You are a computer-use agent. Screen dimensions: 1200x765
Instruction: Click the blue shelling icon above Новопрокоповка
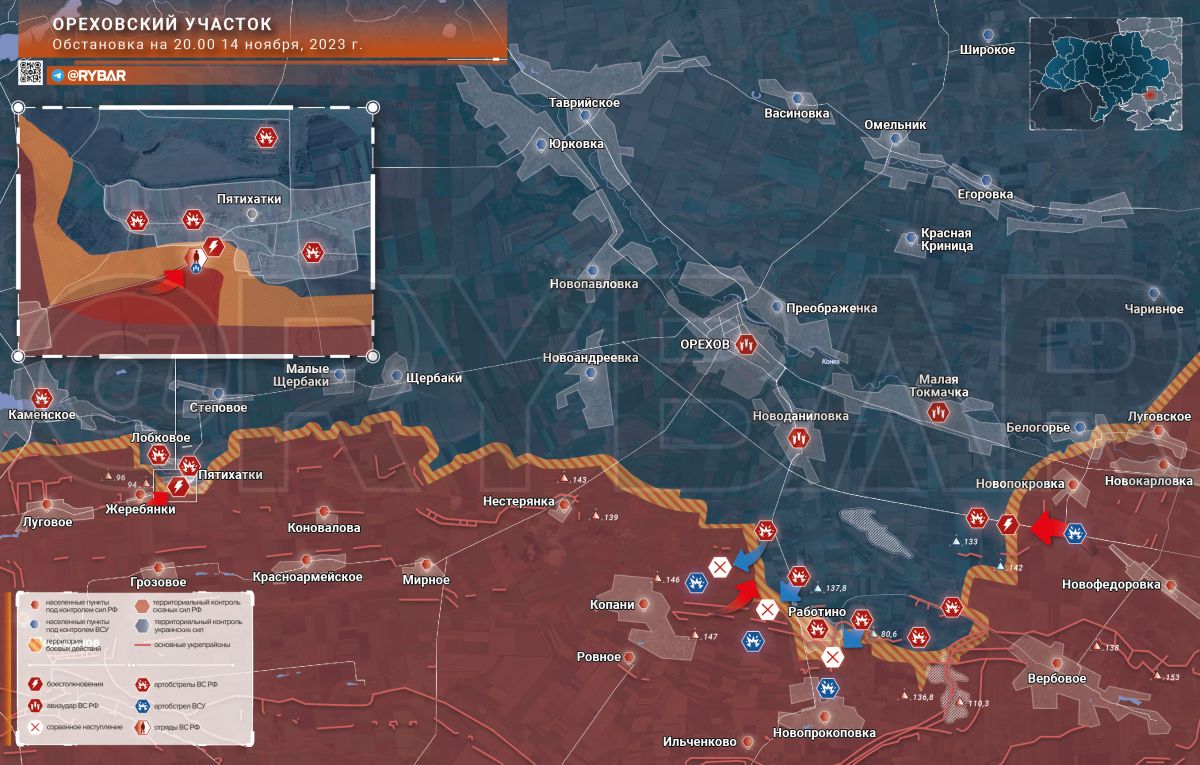click(x=827, y=688)
